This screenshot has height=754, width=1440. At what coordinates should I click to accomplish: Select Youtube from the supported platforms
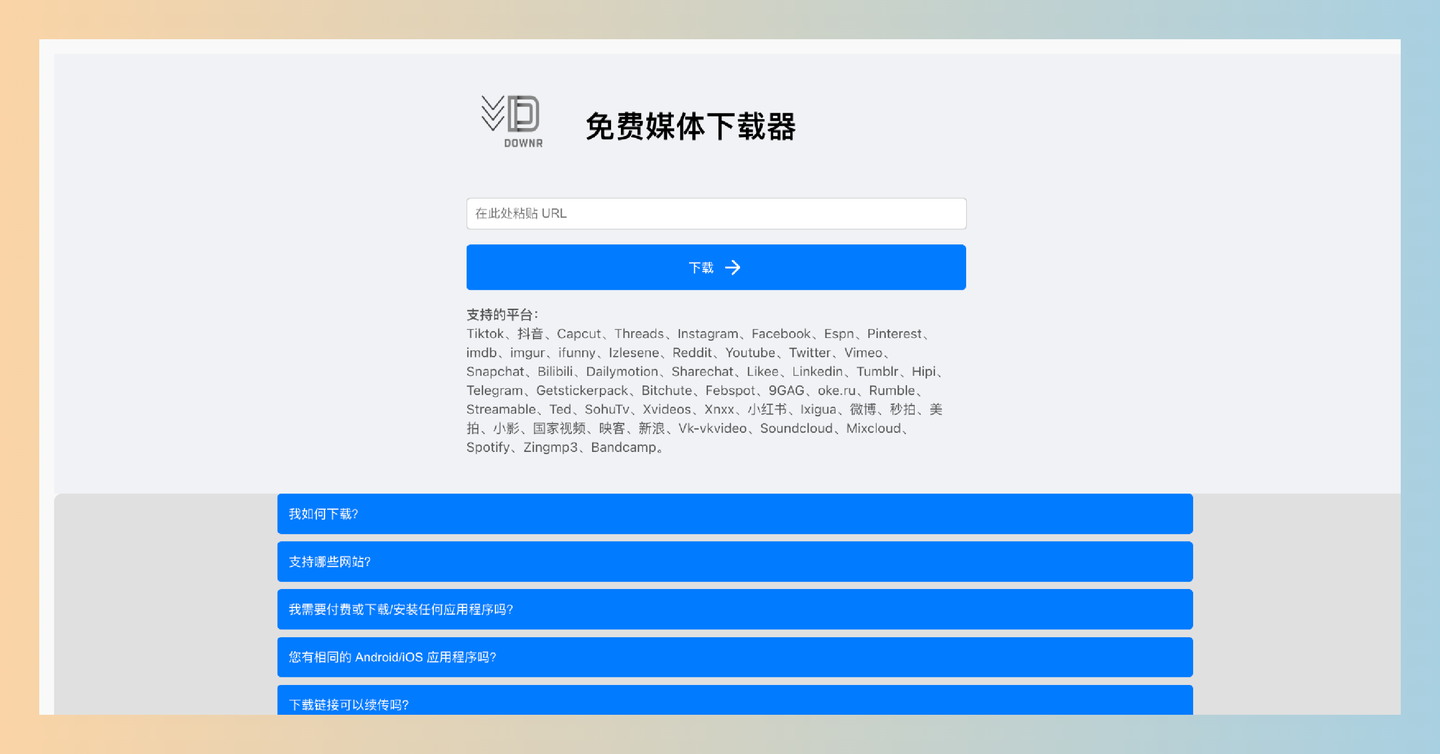pyautogui.click(x=751, y=352)
